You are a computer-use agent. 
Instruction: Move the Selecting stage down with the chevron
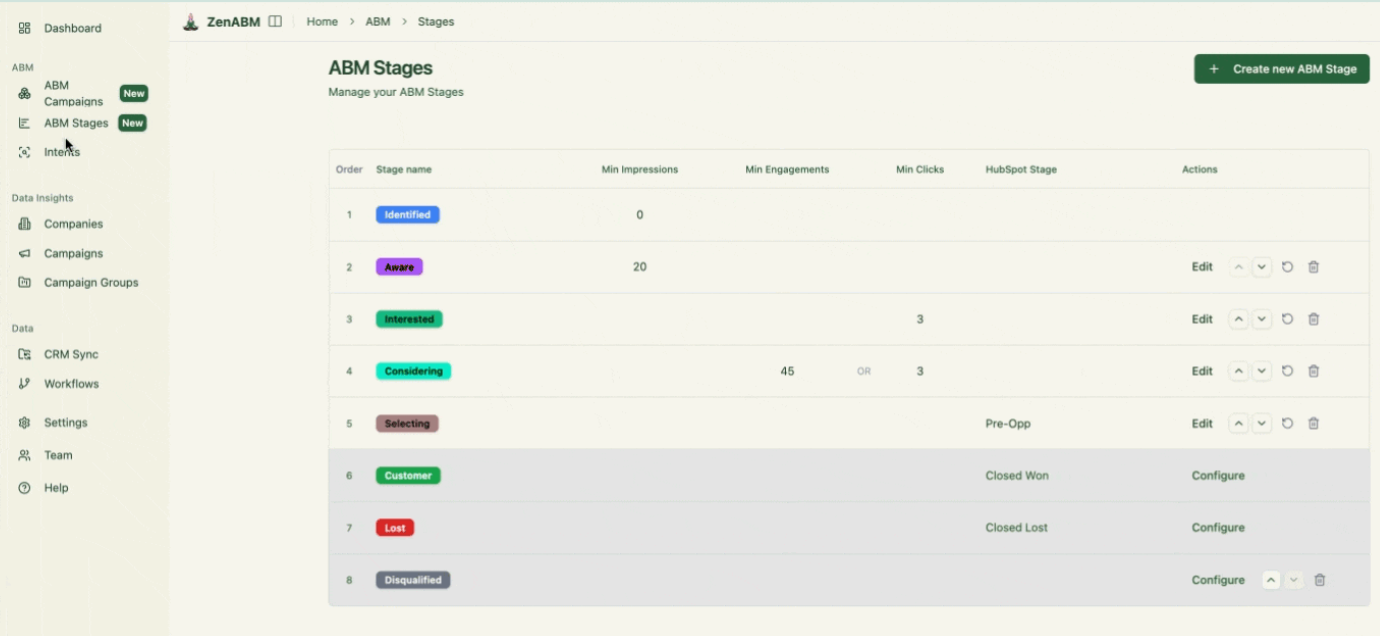point(1262,423)
